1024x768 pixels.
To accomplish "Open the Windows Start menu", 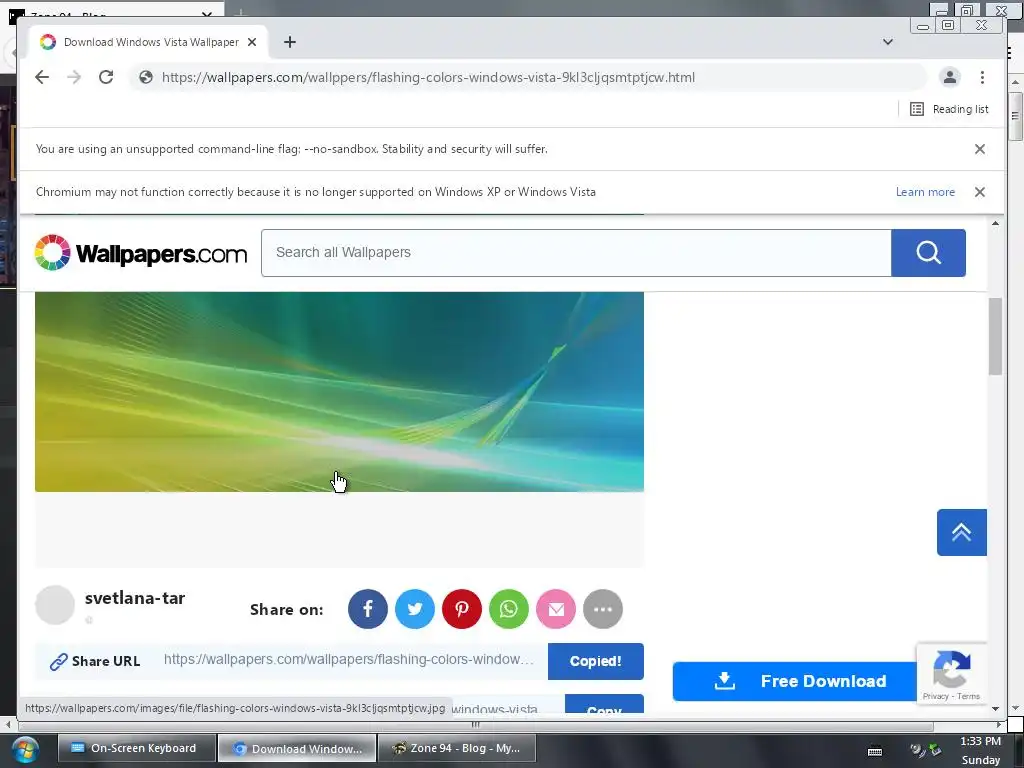I will coord(24,750).
